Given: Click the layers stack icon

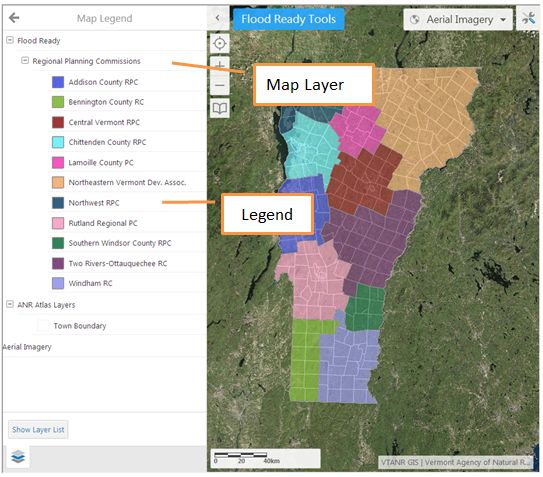Looking at the screenshot, I should pyautogui.click(x=18, y=457).
